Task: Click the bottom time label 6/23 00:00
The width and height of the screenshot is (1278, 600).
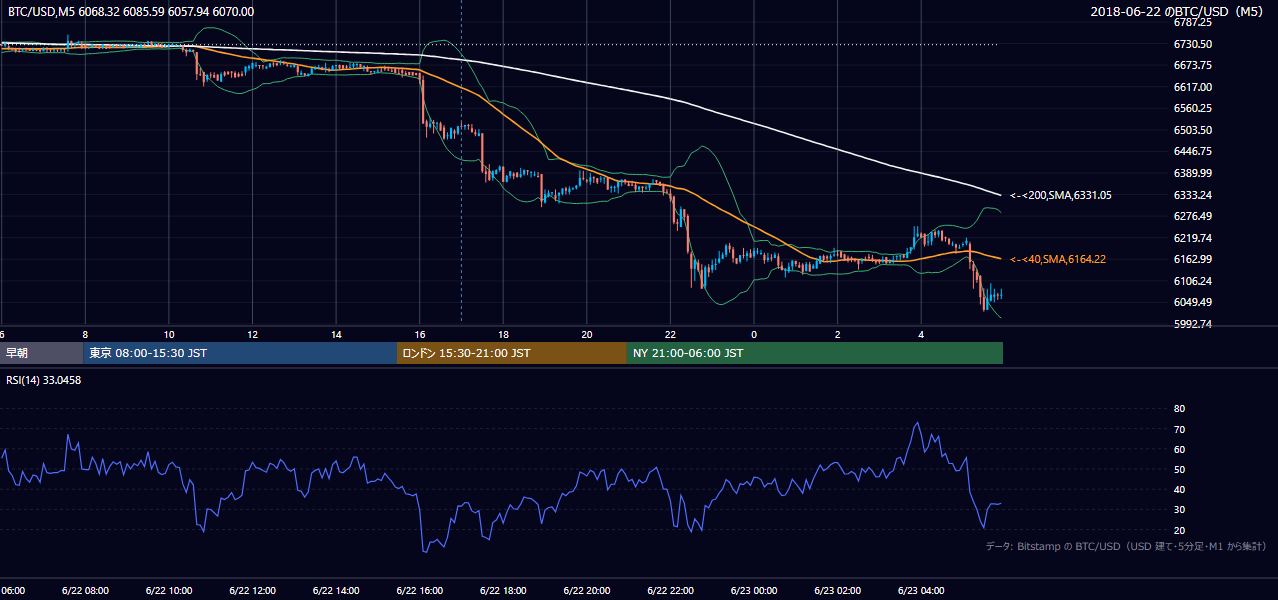Action: coord(754,591)
